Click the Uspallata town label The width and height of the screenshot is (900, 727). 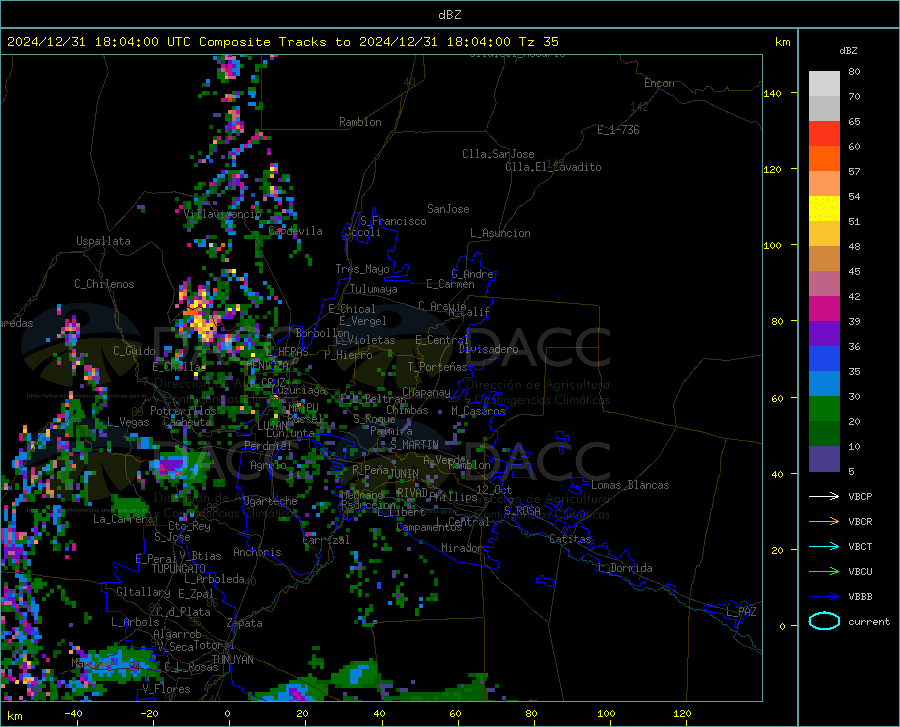click(x=103, y=241)
